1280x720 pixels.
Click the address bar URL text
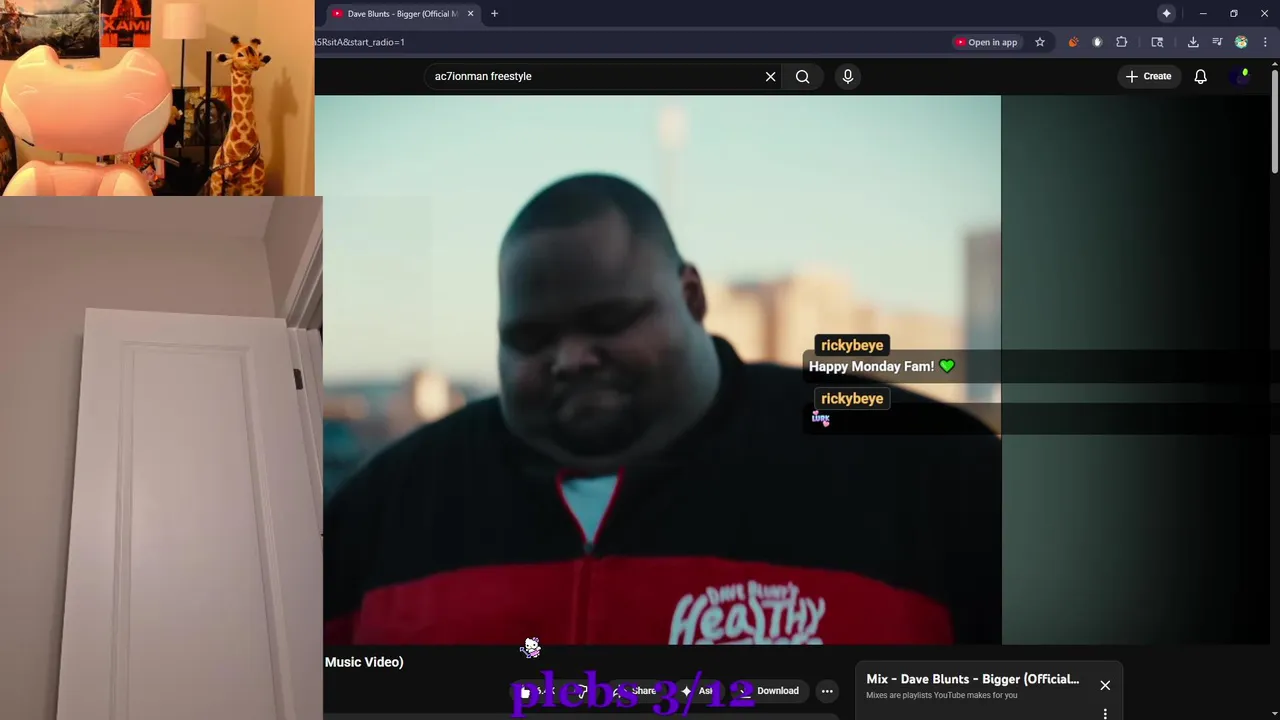[360, 42]
